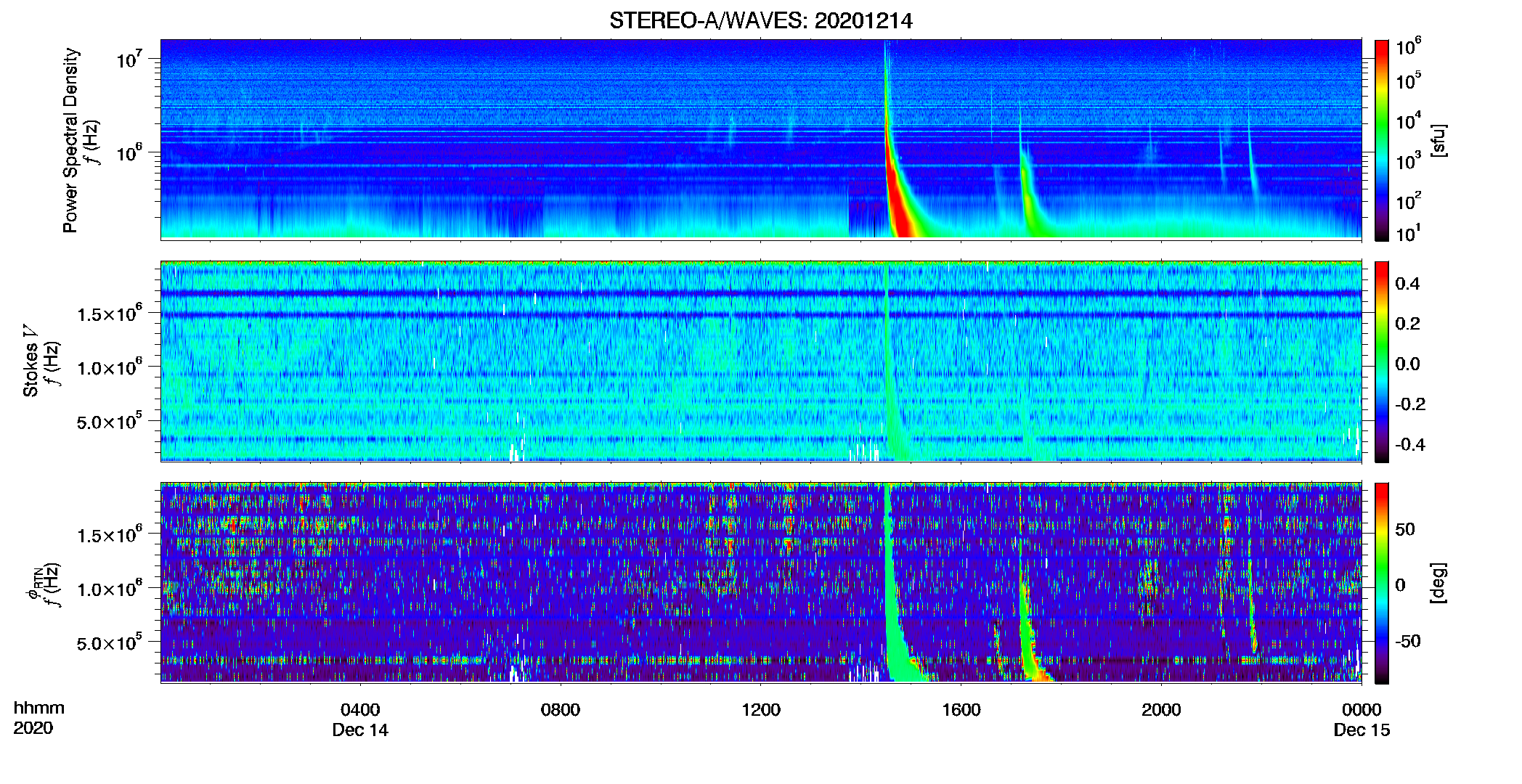The height and width of the screenshot is (784, 1522).
Task: Click the 0.0 Stokes V colorbar label
Action: point(1407,364)
